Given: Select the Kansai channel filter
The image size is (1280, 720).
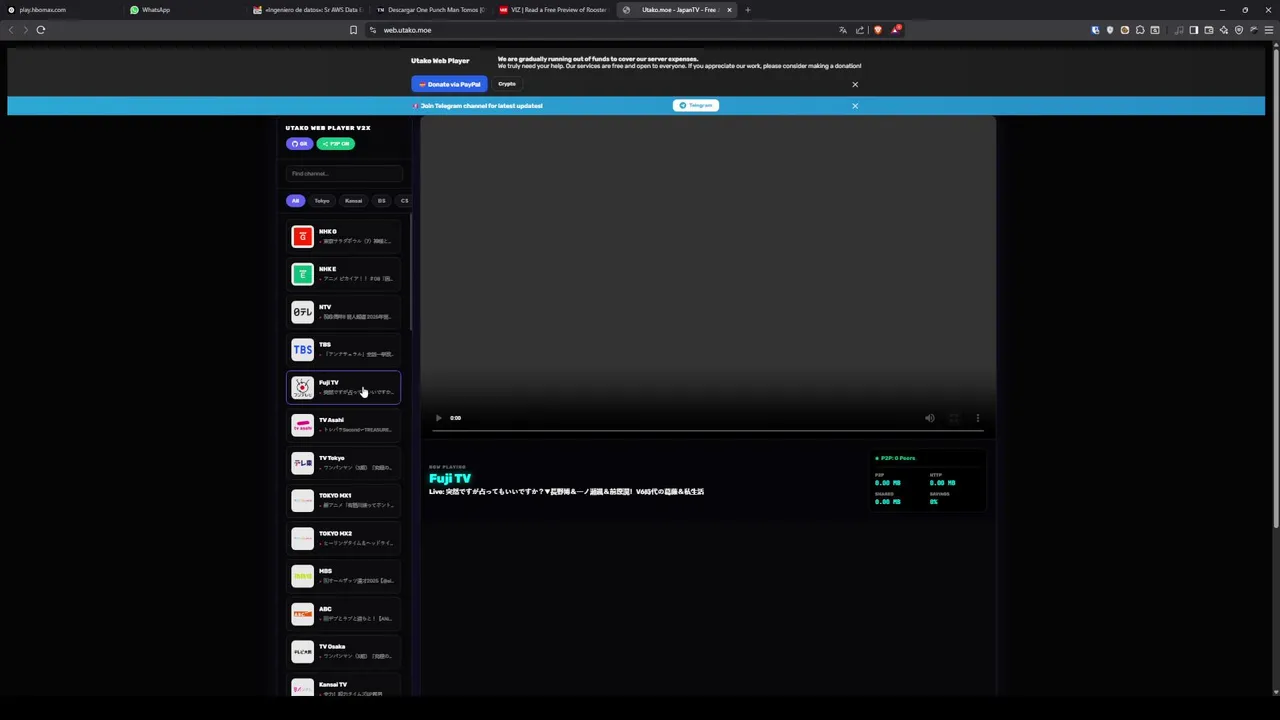Looking at the screenshot, I should [x=353, y=201].
